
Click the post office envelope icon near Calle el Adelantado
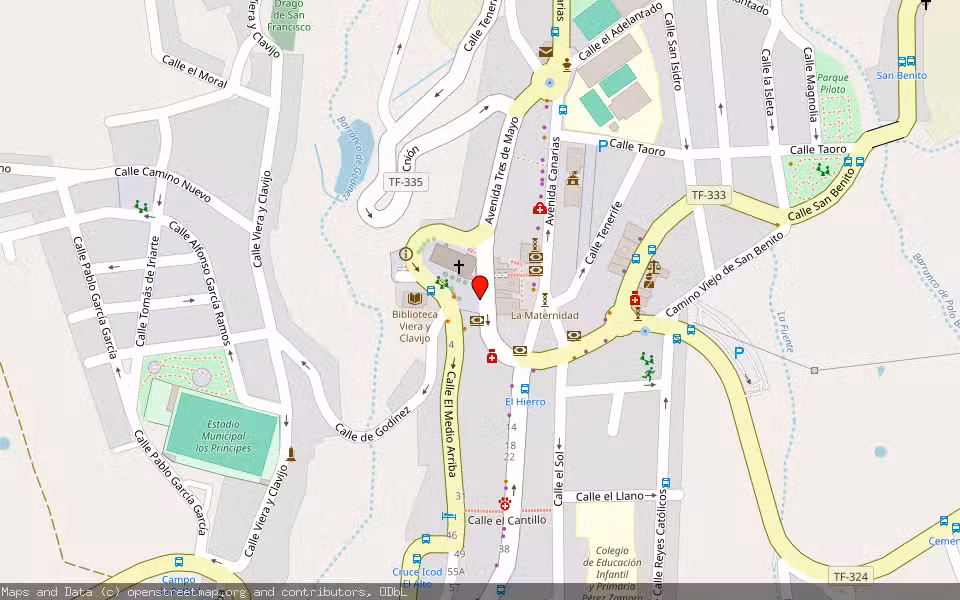click(x=545, y=52)
